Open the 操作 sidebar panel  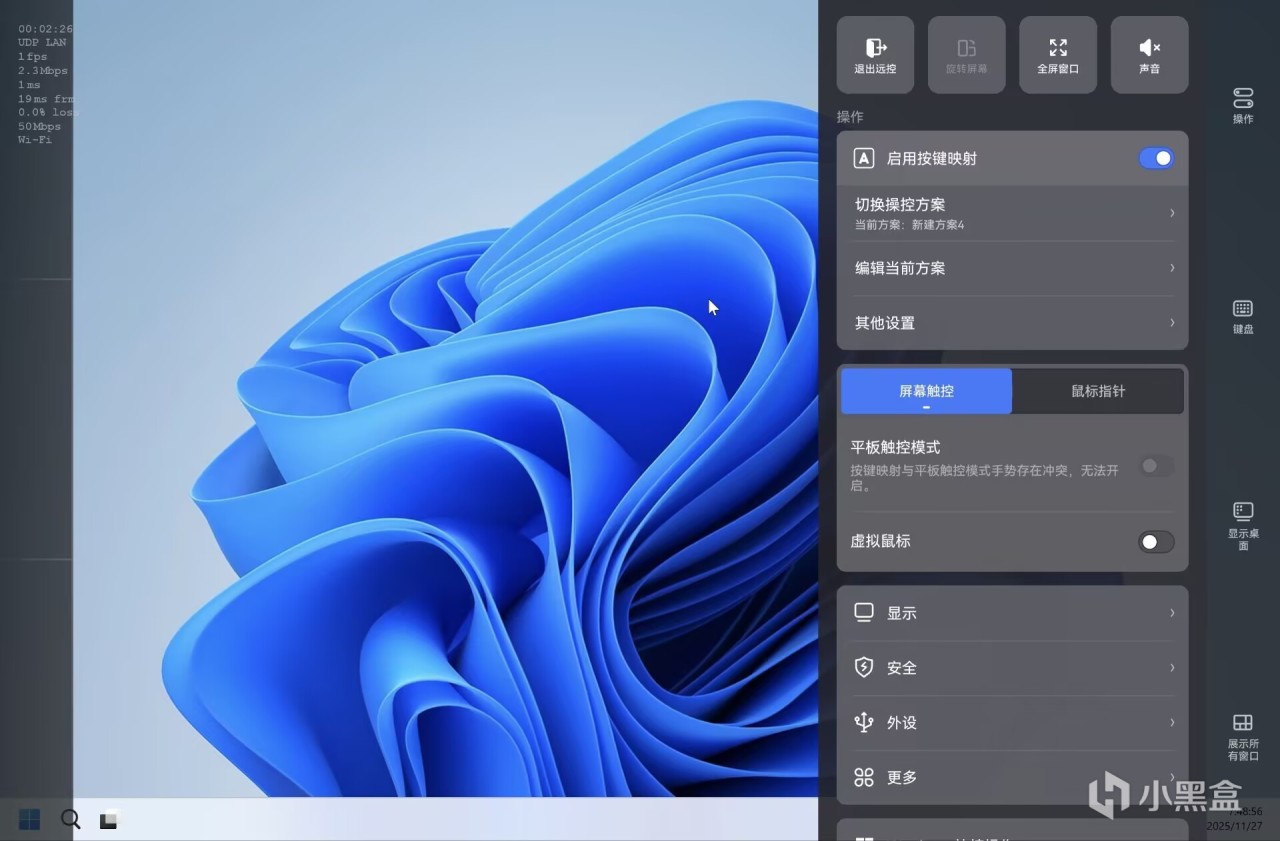1243,106
